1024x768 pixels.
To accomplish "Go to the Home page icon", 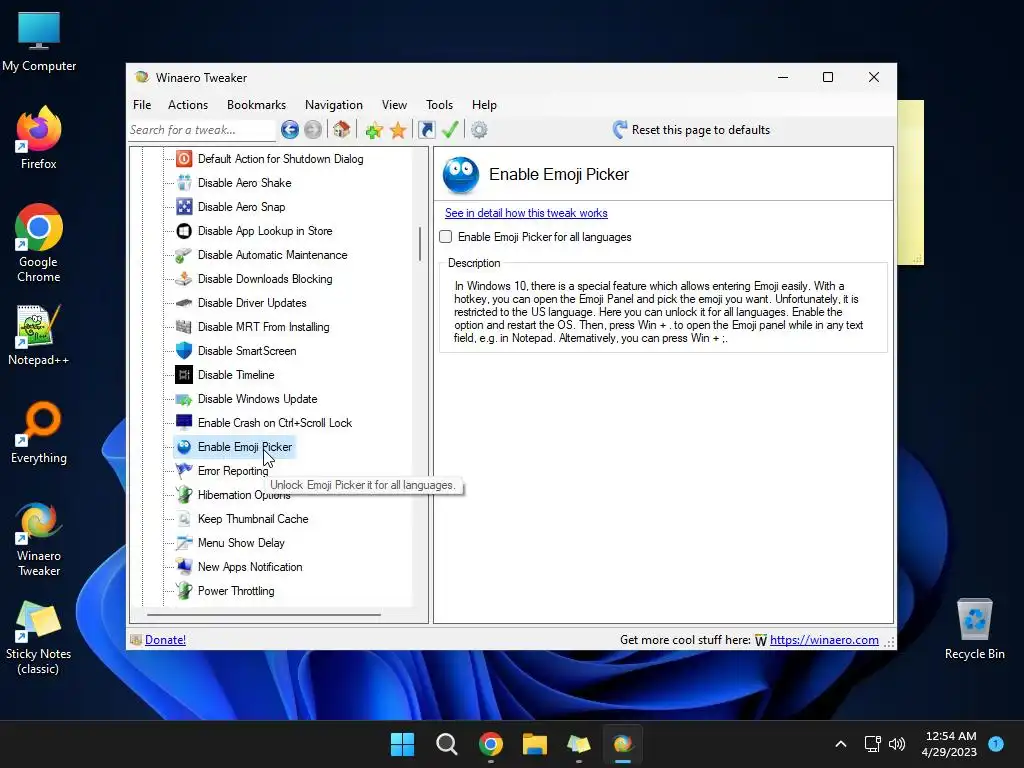I will (x=342, y=129).
